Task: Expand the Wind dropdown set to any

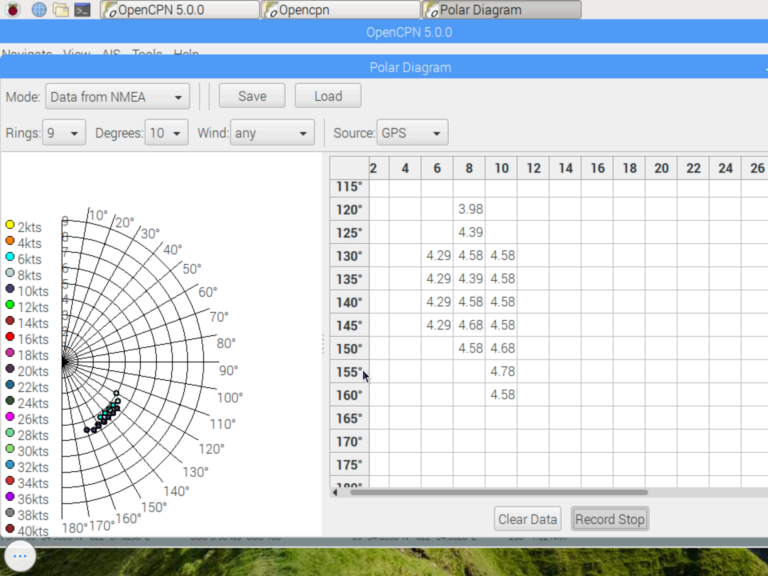Action: point(272,133)
